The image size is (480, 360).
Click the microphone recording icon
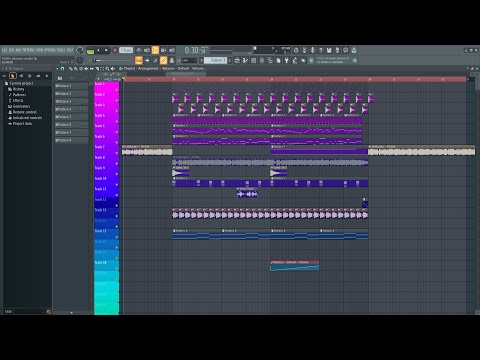coord(312,50)
